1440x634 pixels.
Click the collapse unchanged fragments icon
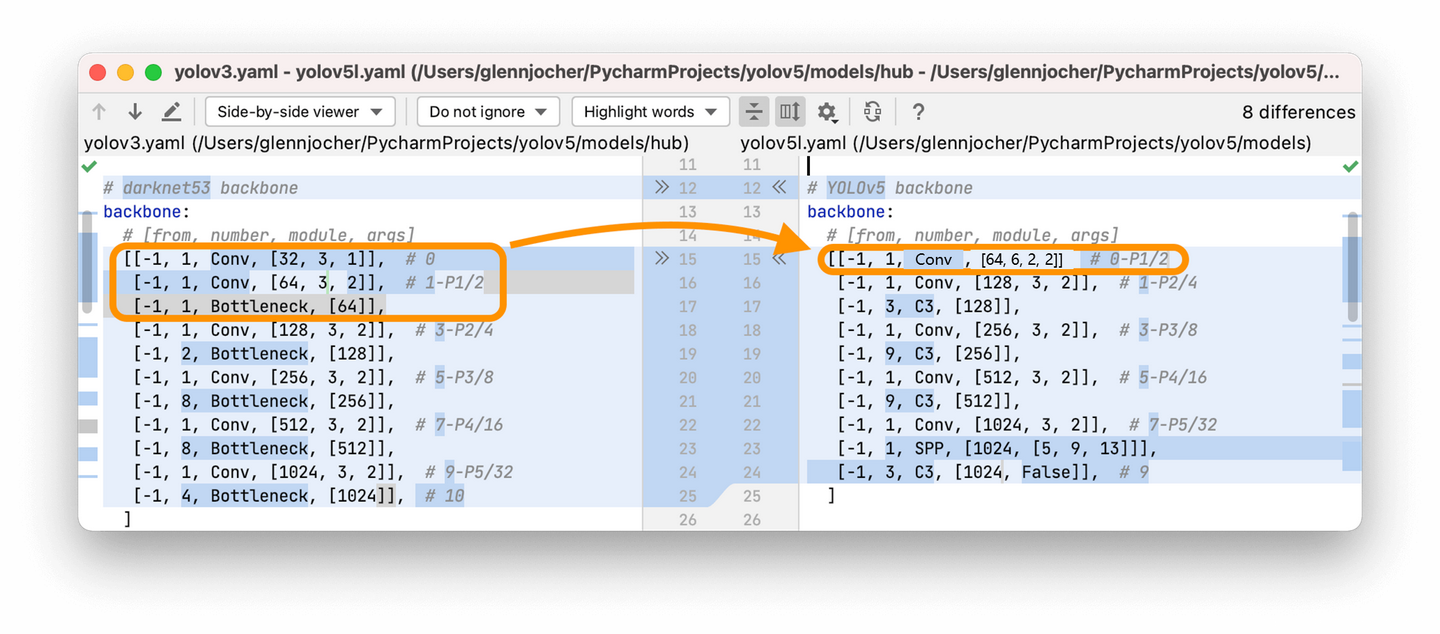click(754, 111)
